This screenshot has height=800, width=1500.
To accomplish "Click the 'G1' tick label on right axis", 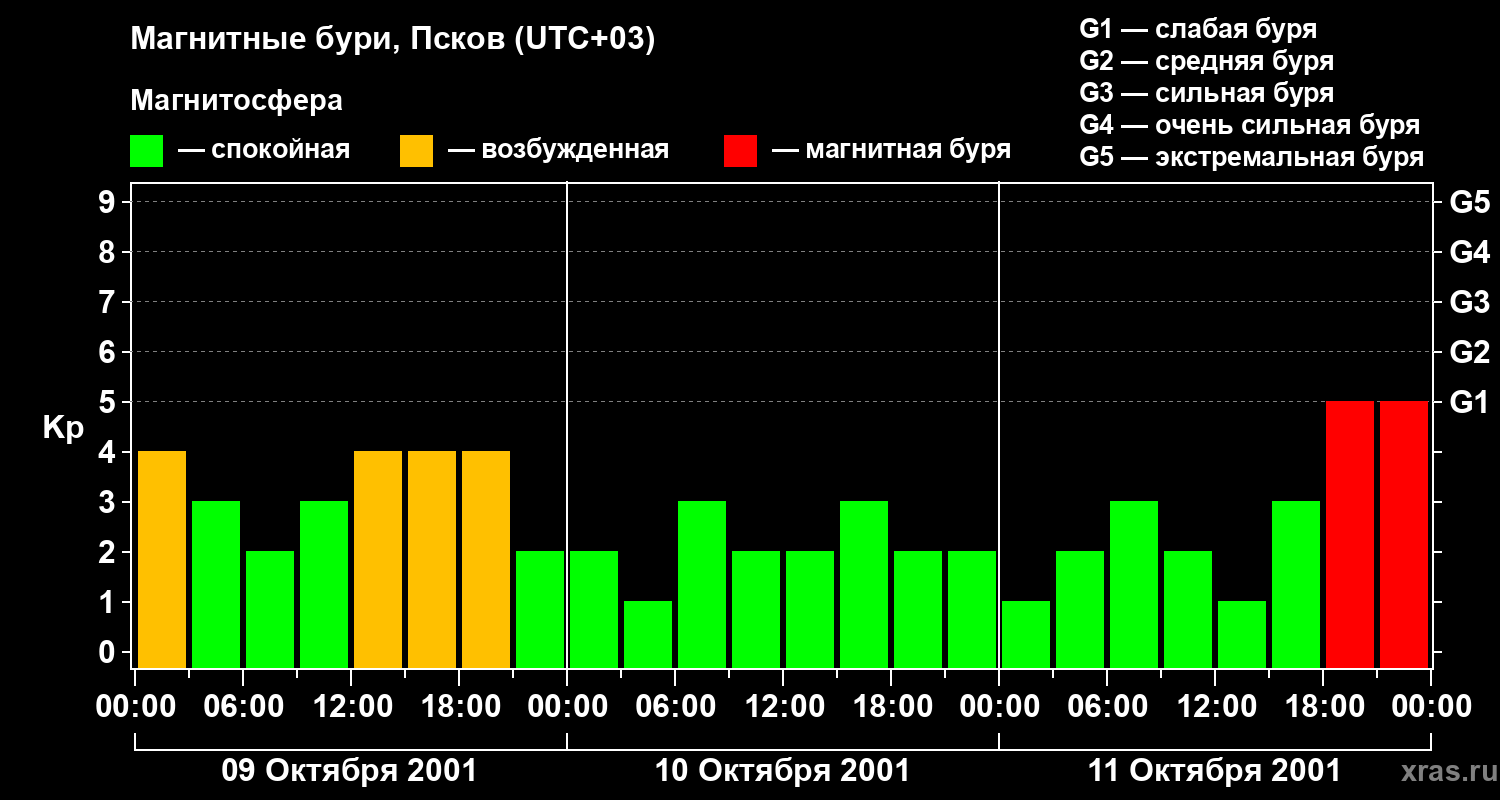I will (x=1469, y=403).
